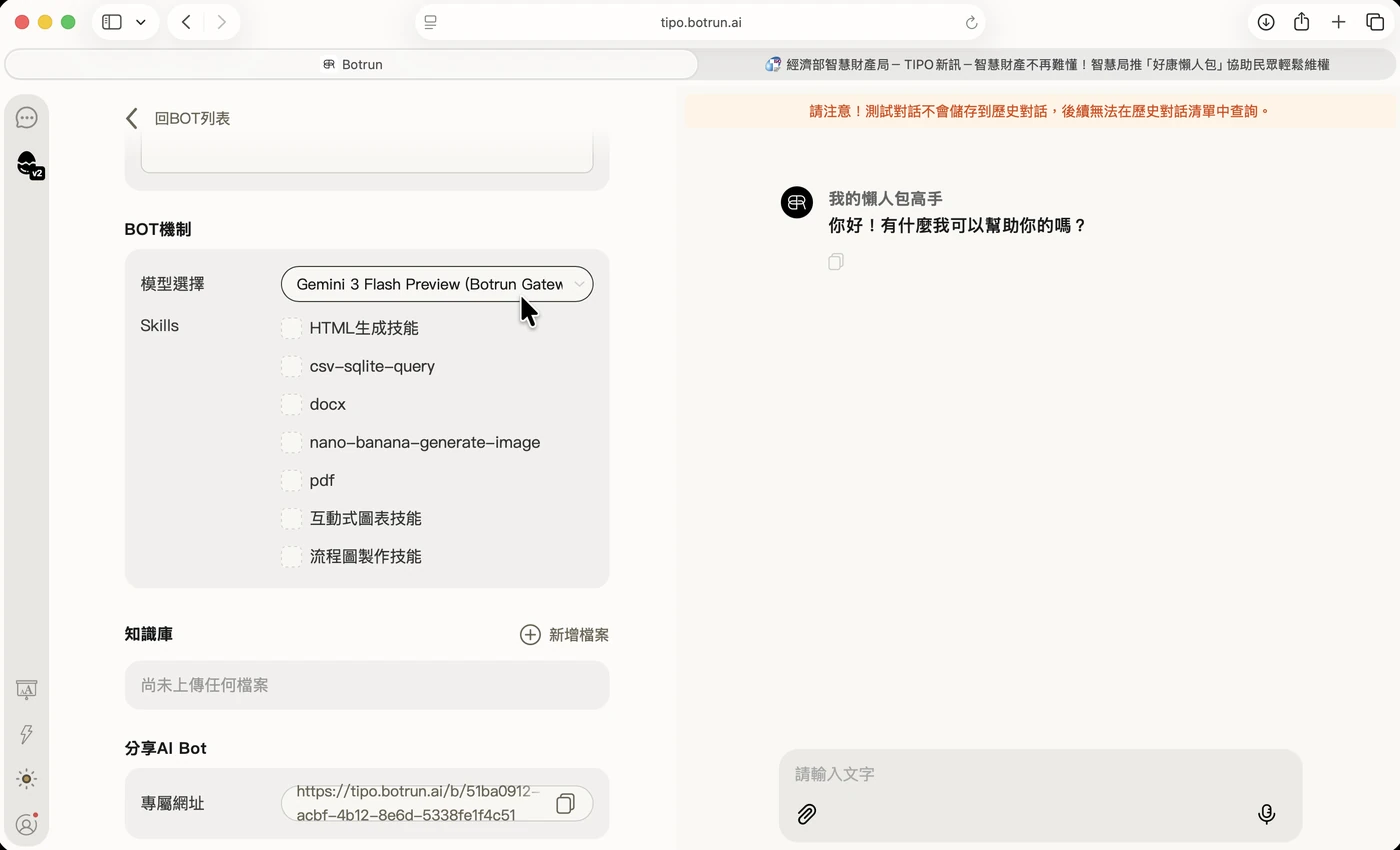Enable the 流程圖製作技能 checkbox
Viewport: 1400px width, 850px height.
pyautogui.click(x=291, y=556)
